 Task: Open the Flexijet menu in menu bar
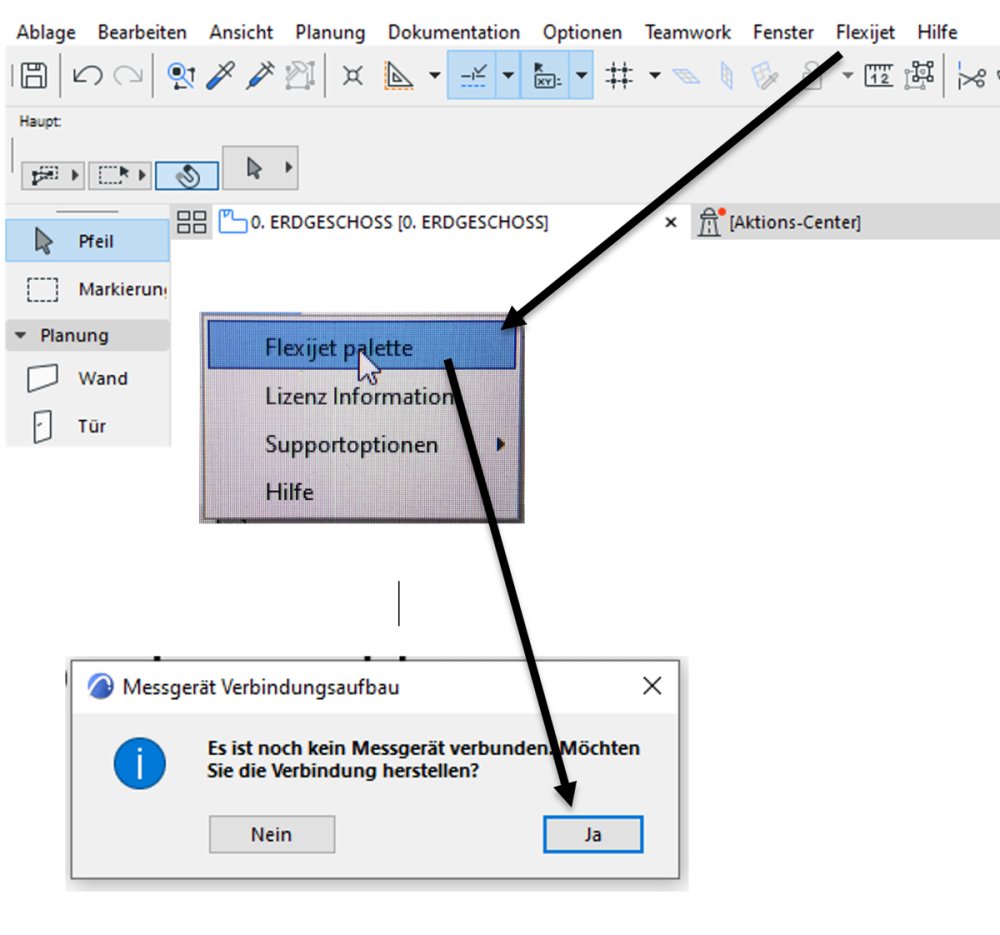[x=865, y=32]
